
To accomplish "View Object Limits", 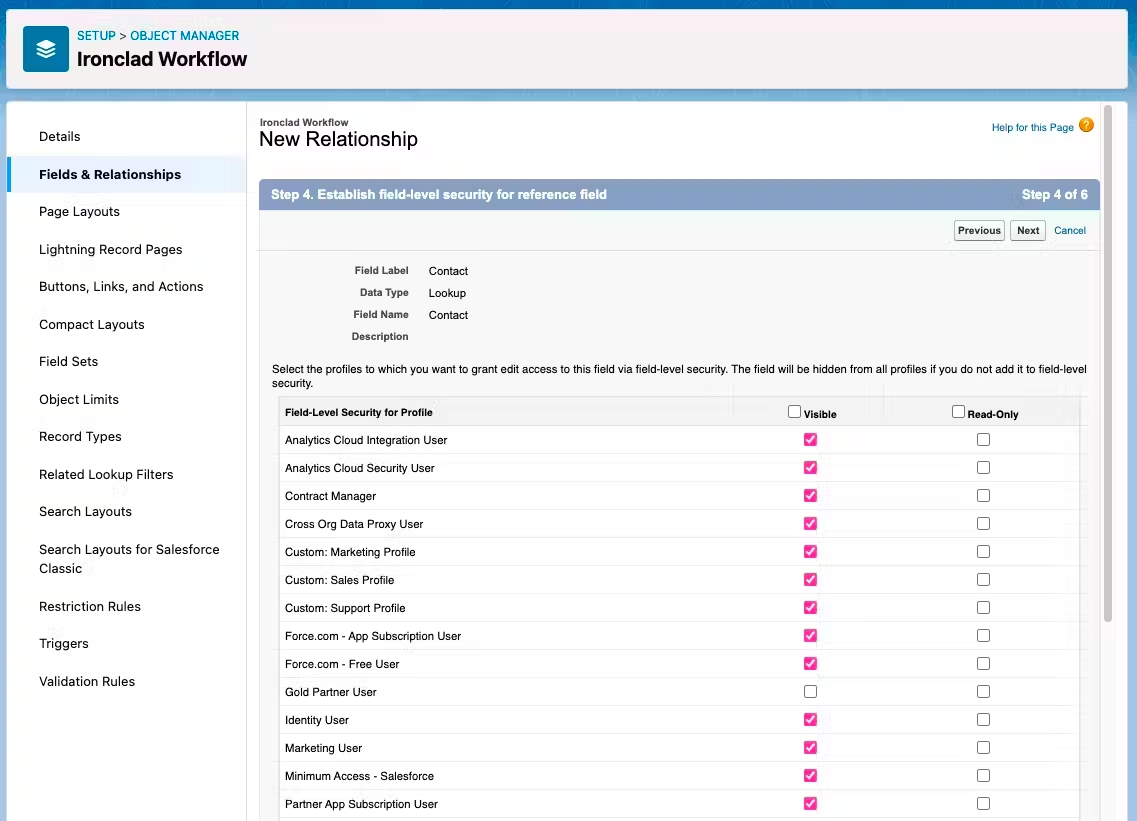I will [78, 399].
